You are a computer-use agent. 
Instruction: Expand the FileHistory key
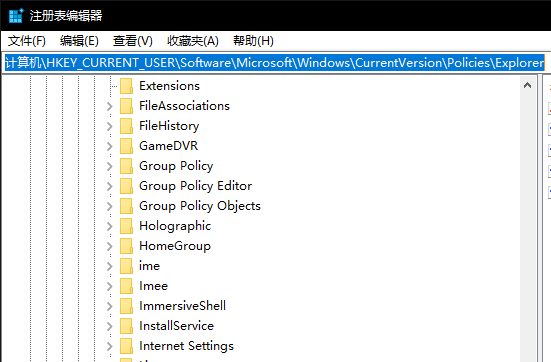click(x=110, y=126)
